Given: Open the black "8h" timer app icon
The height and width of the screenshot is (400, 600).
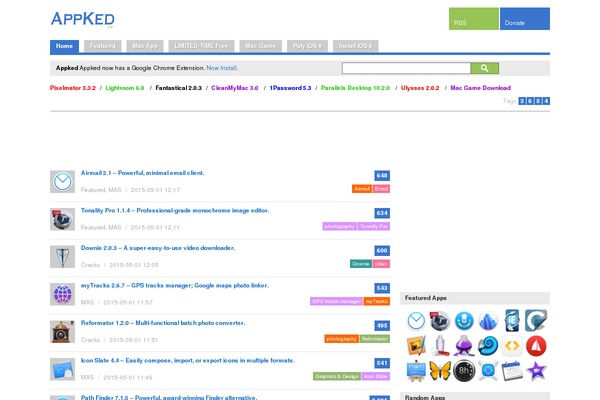Looking at the screenshot, I should pos(464,371).
